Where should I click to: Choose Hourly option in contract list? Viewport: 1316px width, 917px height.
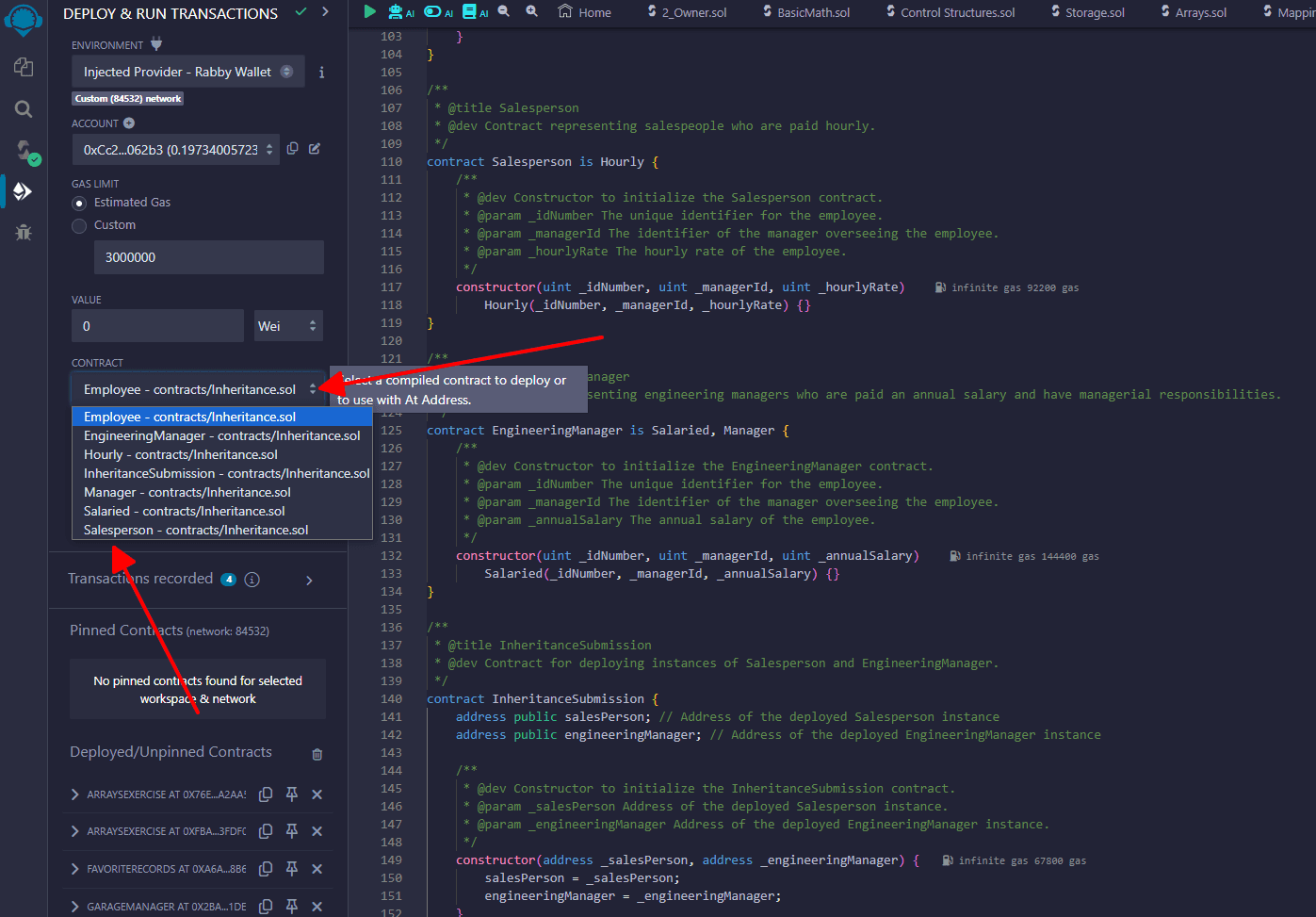click(222, 454)
